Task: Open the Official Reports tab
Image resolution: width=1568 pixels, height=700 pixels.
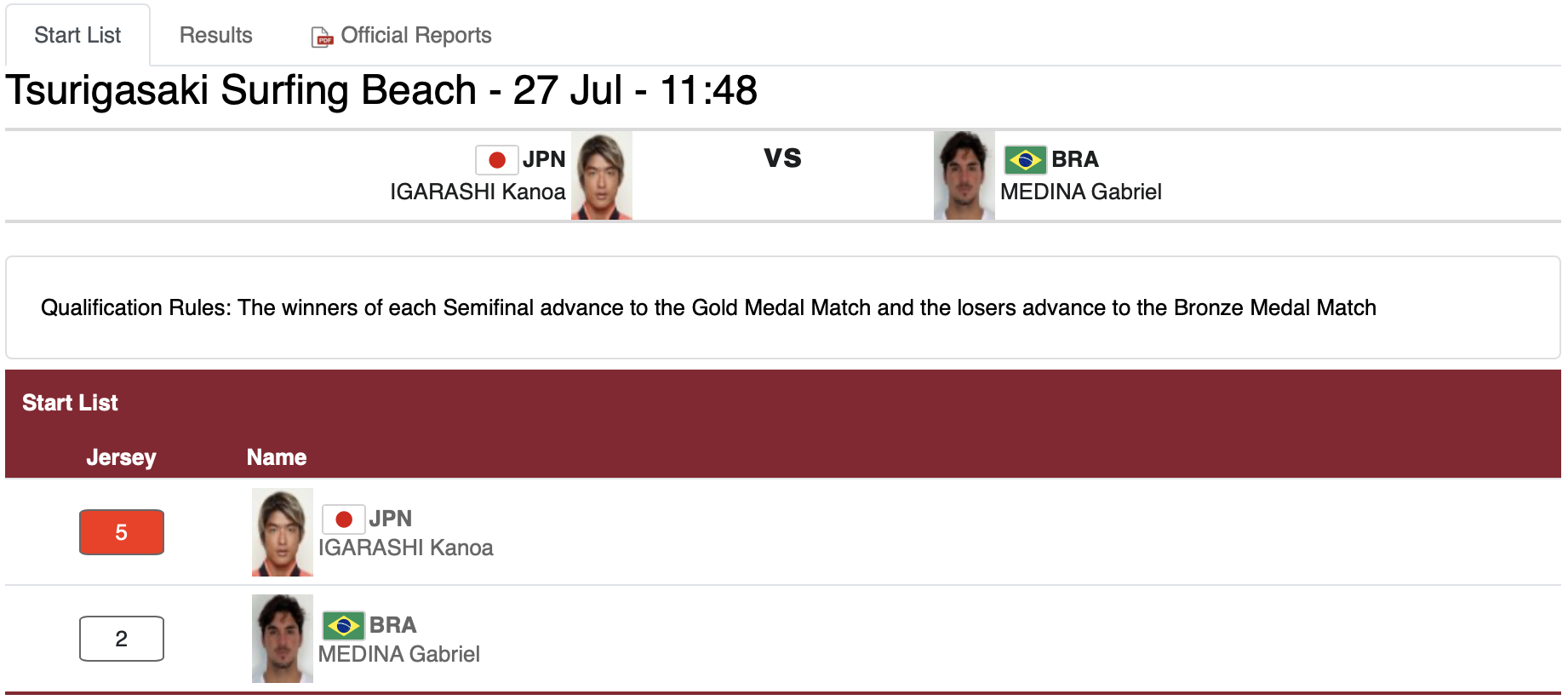Action: 415,35
